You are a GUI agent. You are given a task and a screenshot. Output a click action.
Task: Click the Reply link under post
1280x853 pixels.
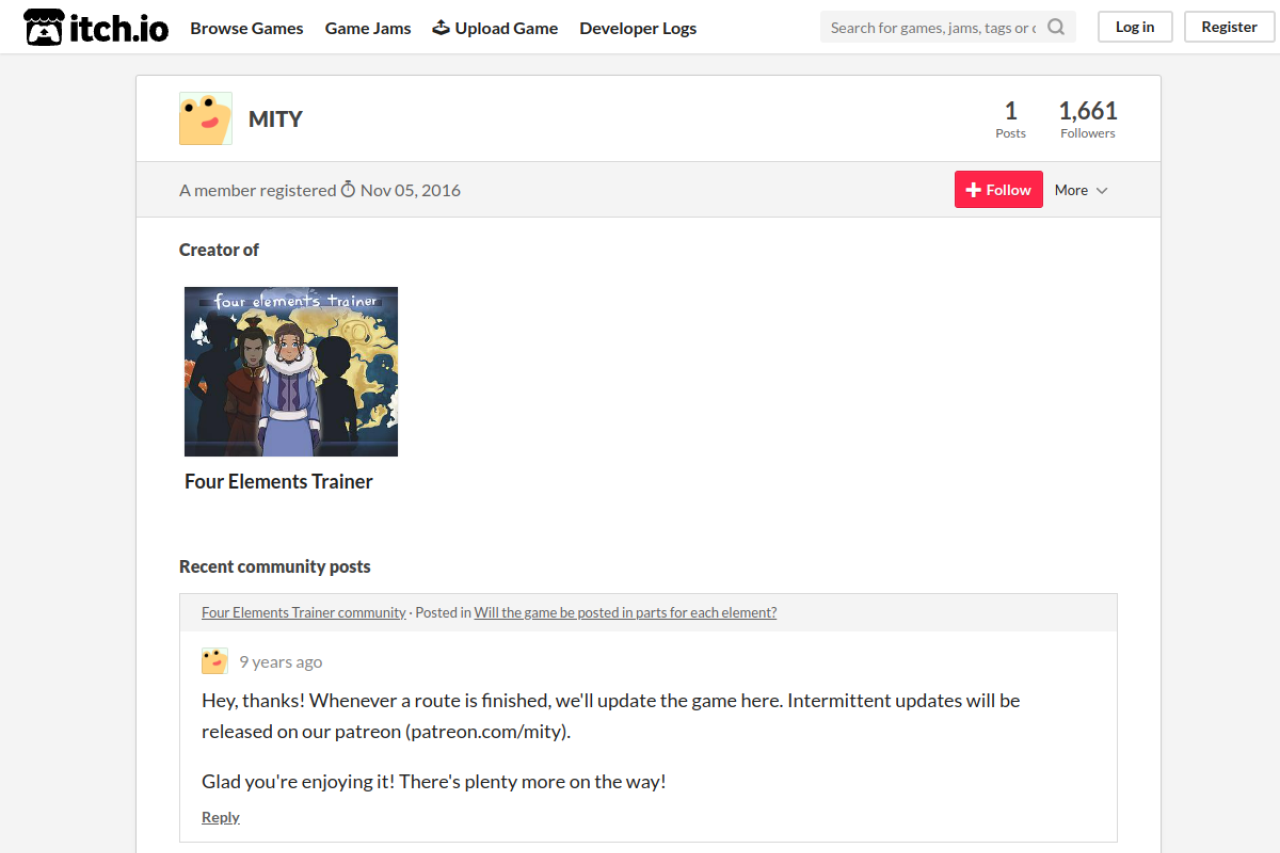221,817
